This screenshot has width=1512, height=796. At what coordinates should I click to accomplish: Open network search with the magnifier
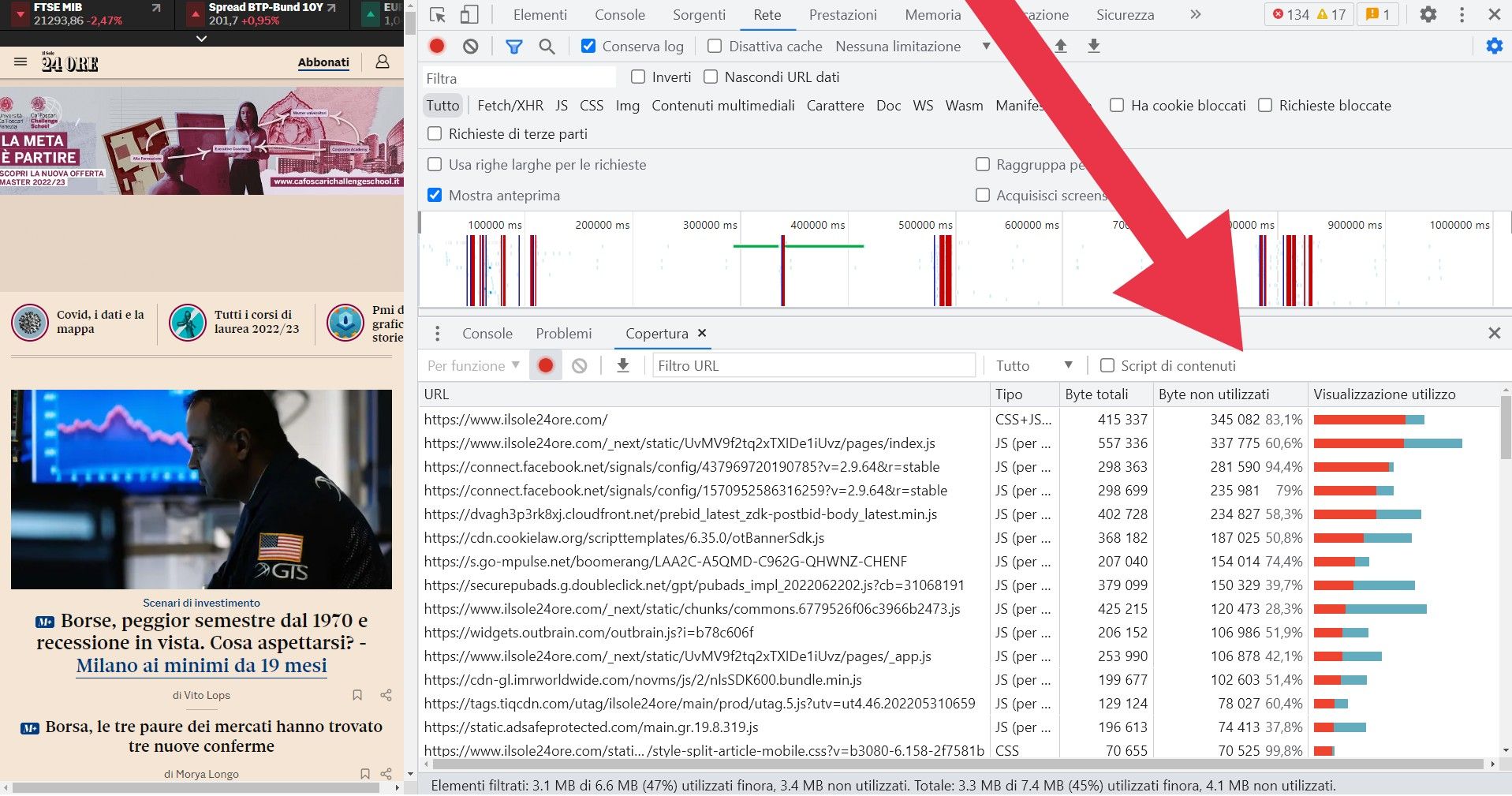coord(547,47)
